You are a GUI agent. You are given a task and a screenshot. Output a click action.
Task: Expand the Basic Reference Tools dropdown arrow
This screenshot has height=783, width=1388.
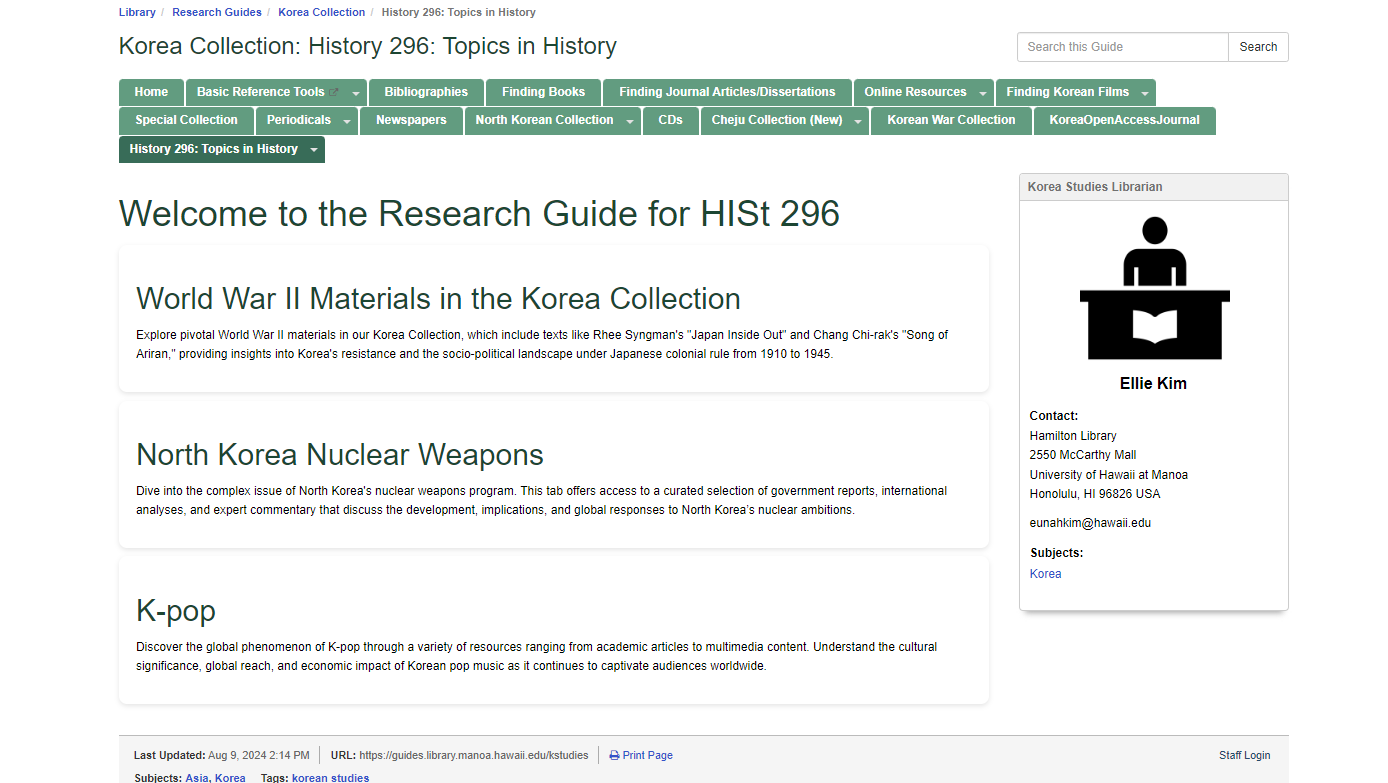click(x=356, y=93)
